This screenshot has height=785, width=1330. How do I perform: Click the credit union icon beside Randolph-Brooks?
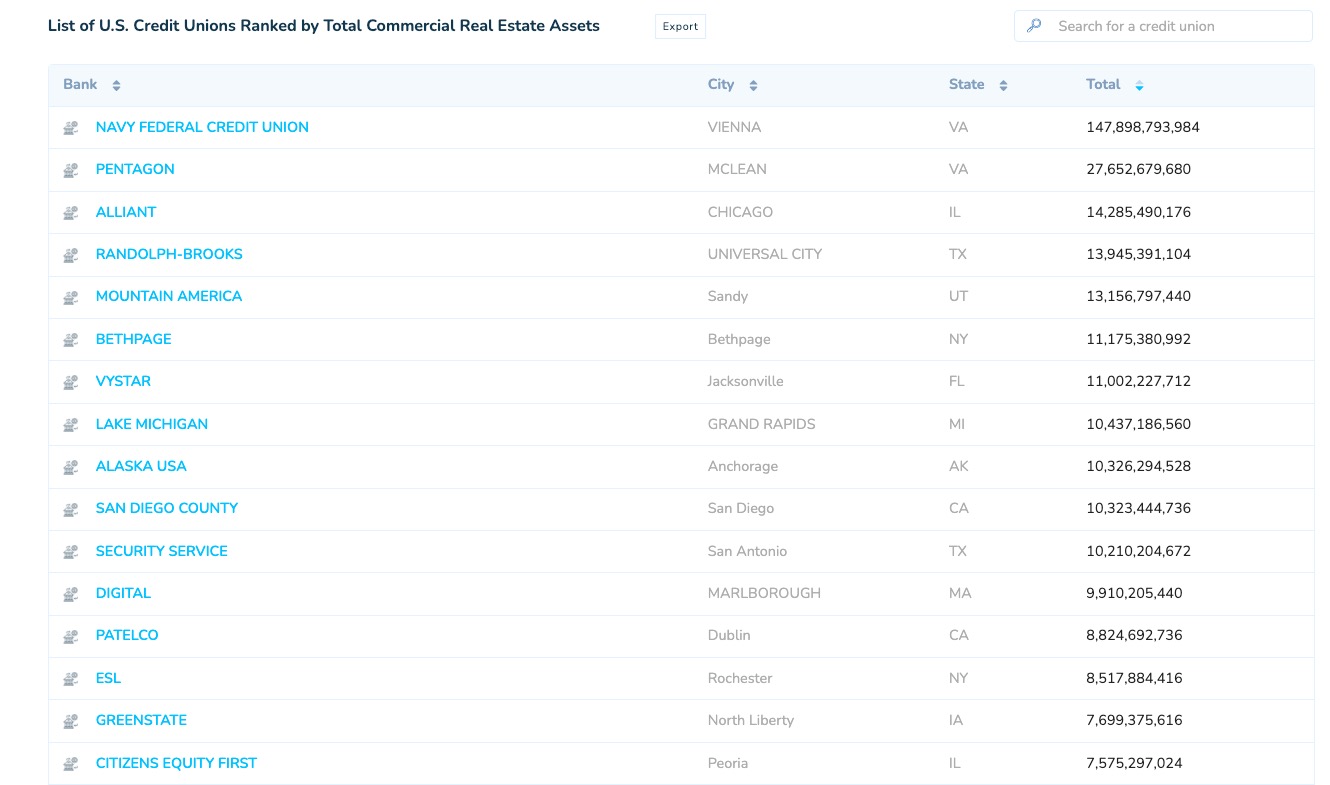[x=71, y=255]
